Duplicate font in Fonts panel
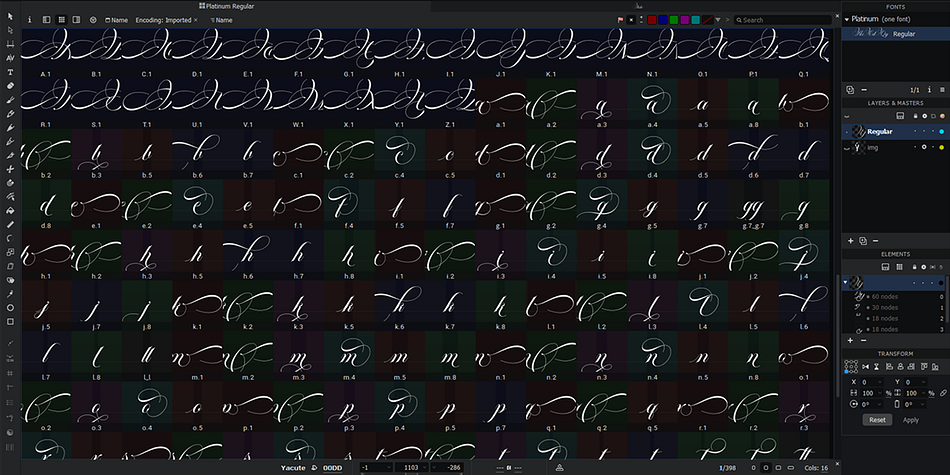 click(x=850, y=90)
